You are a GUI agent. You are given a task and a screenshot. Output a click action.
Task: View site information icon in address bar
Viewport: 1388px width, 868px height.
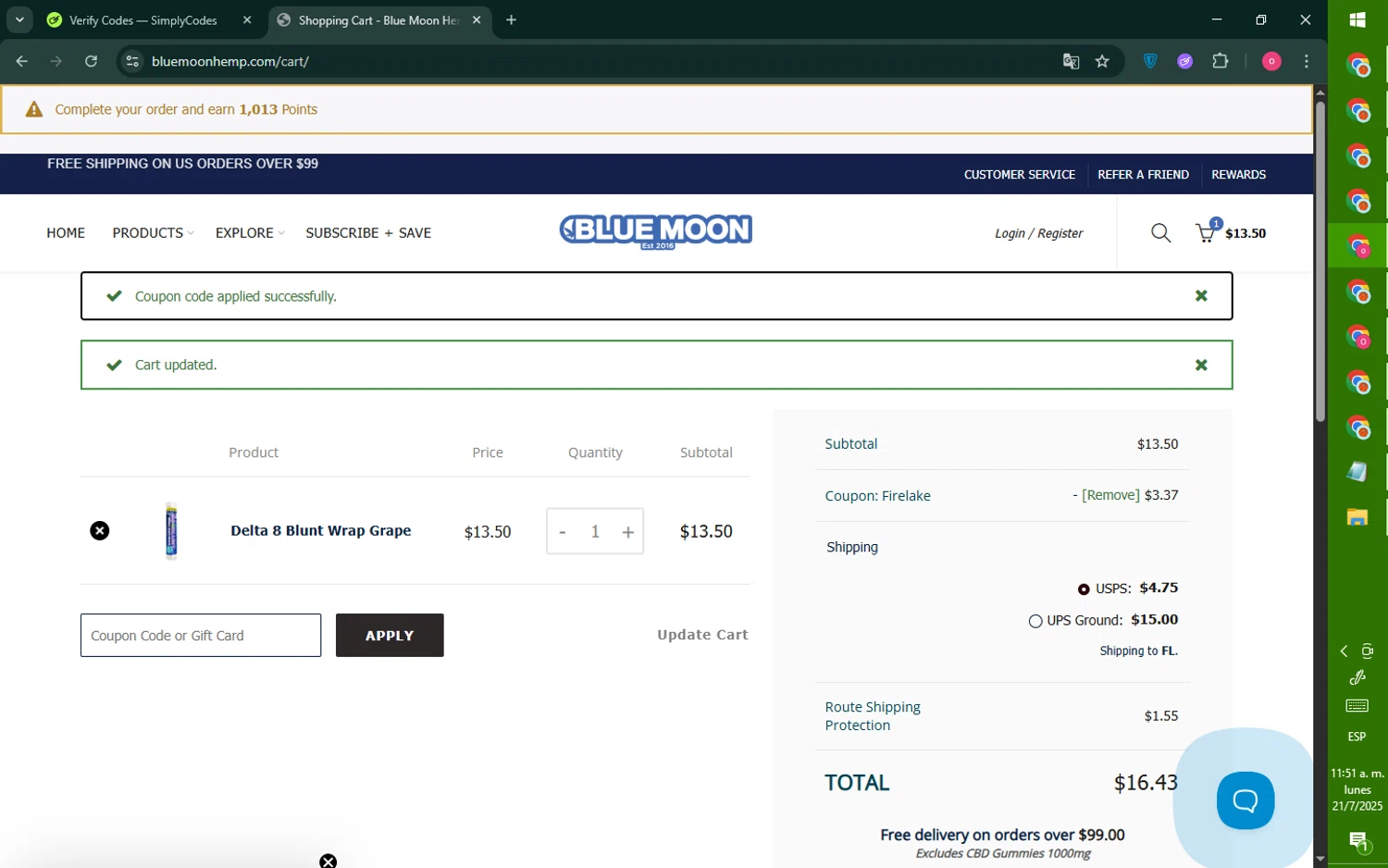coord(132,61)
